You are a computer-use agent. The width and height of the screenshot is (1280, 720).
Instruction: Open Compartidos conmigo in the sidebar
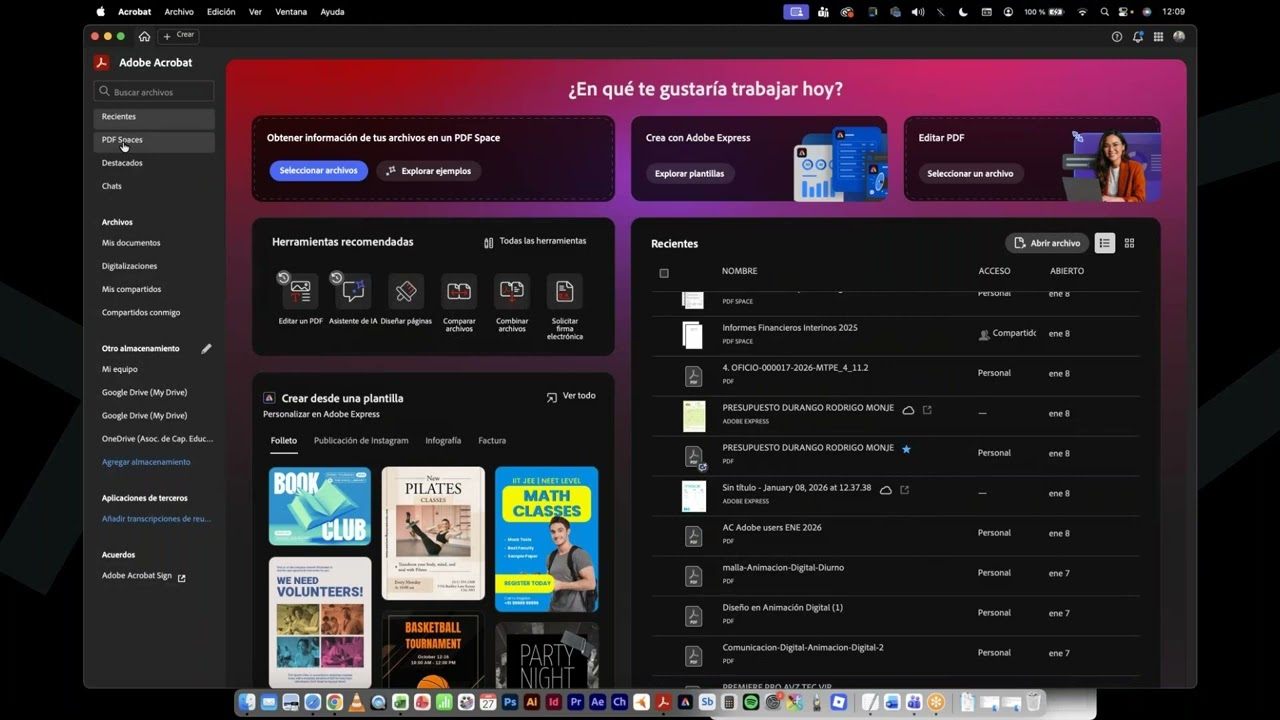click(x=141, y=312)
